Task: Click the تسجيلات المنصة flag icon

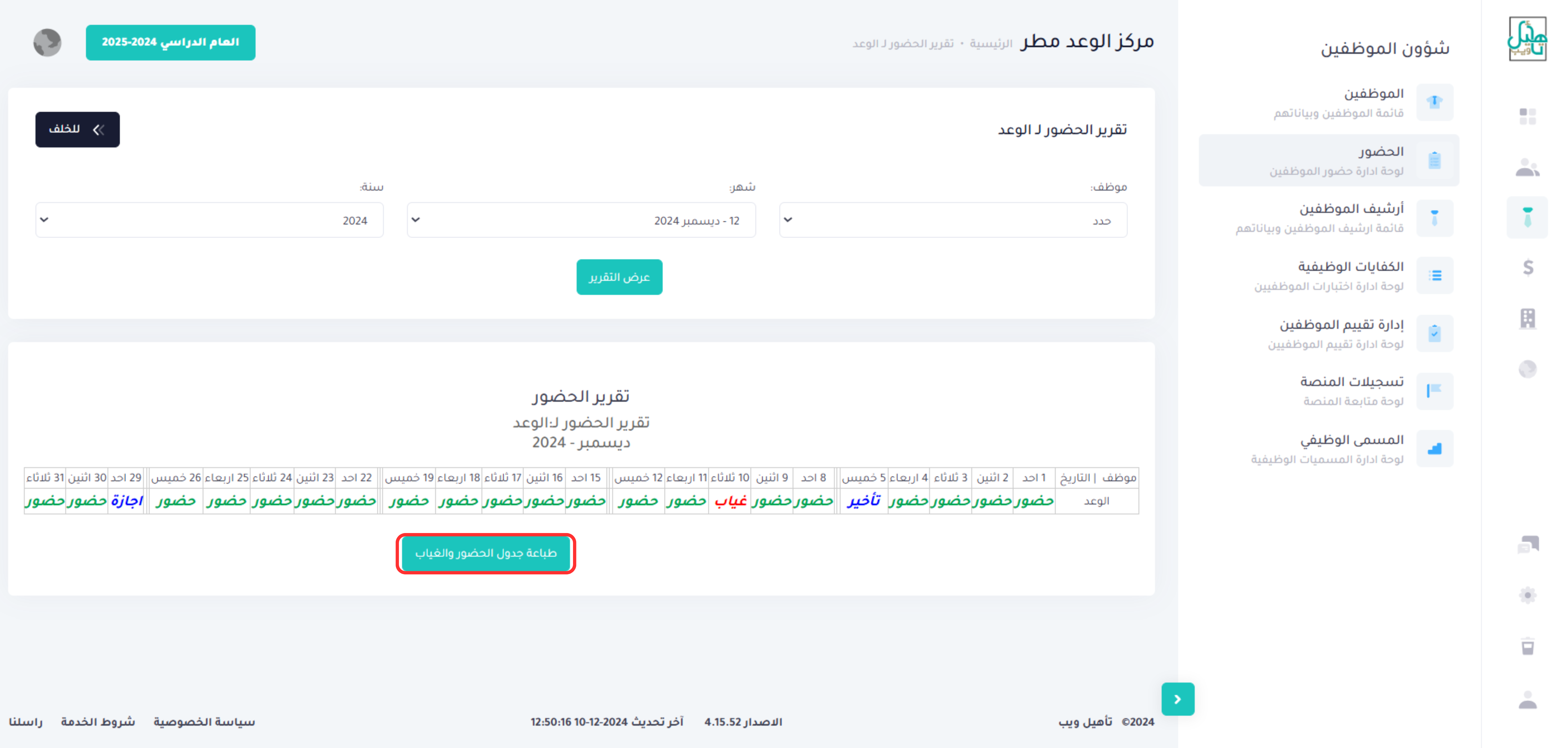Action: click(x=1434, y=391)
